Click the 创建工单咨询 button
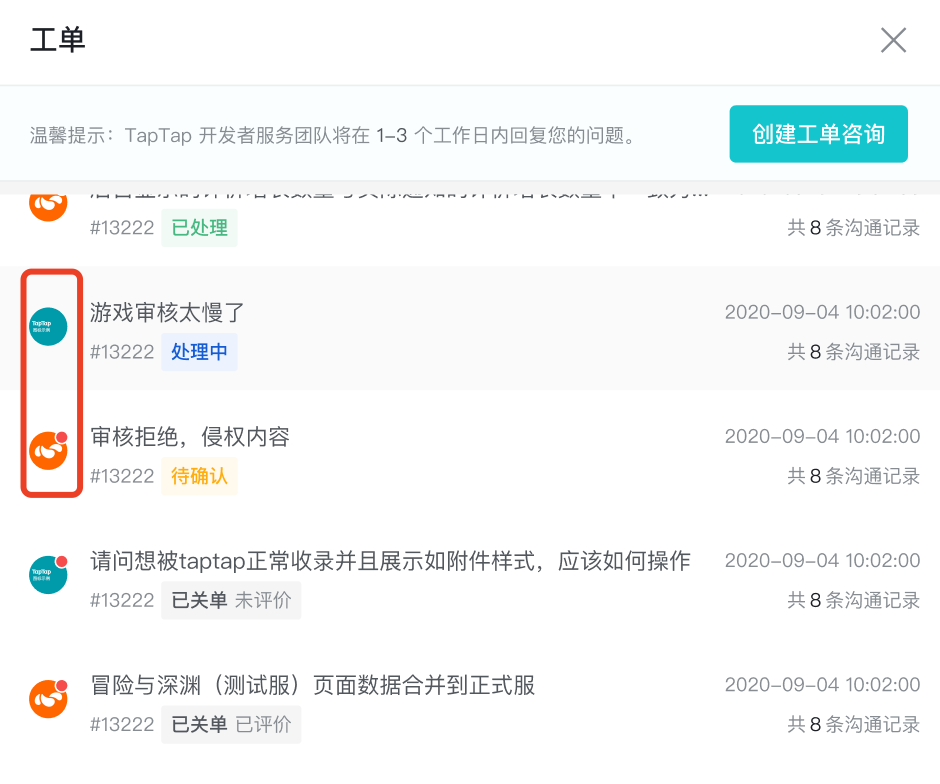The image size is (940, 784). (818, 134)
